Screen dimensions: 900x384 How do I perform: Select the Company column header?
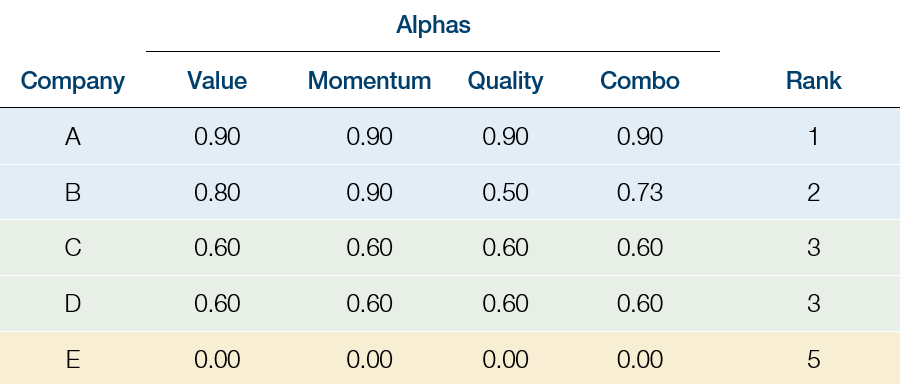[x=72, y=81]
